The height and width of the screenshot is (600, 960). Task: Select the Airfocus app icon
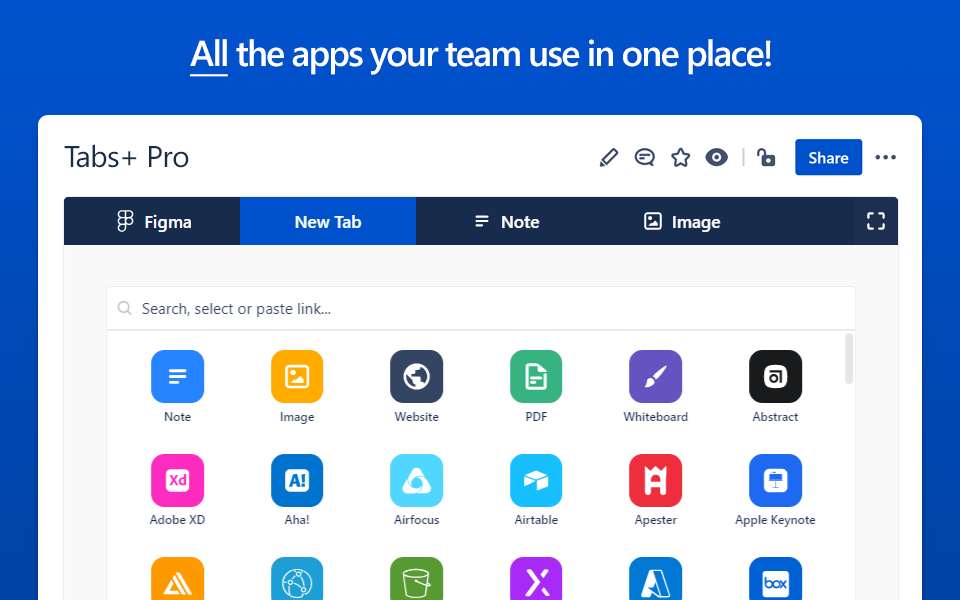point(416,480)
